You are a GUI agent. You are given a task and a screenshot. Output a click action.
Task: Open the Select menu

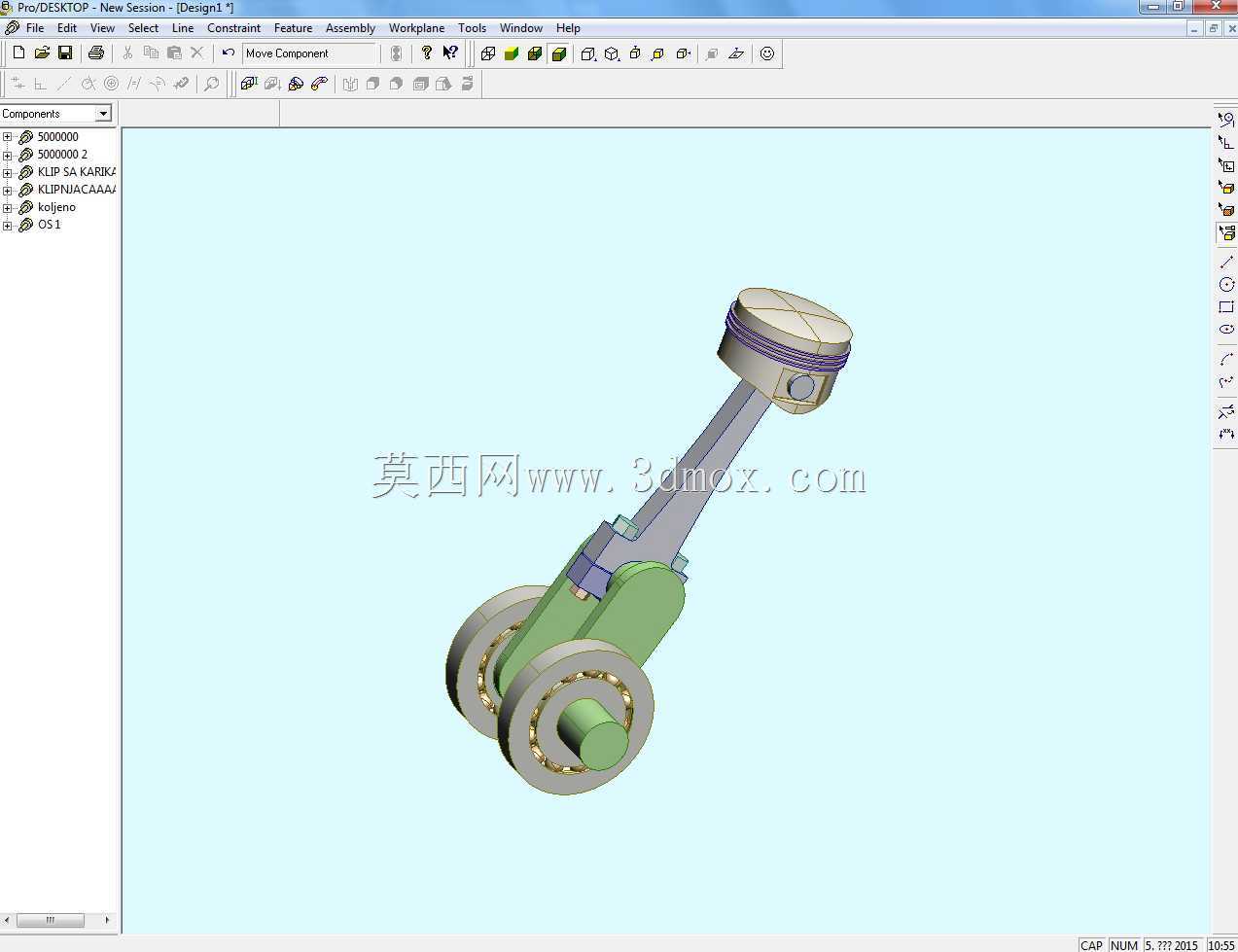(x=143, y=28)
